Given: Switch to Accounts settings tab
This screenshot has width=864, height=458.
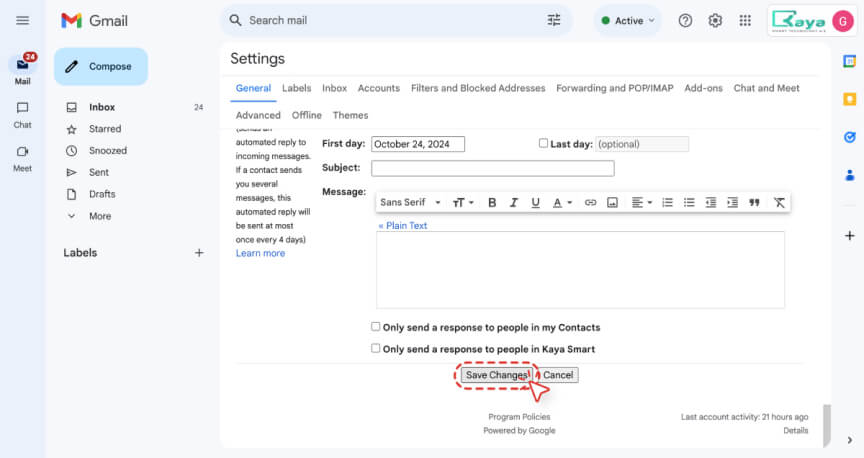Looking at the screenshot, I should (x=379, y=88).
